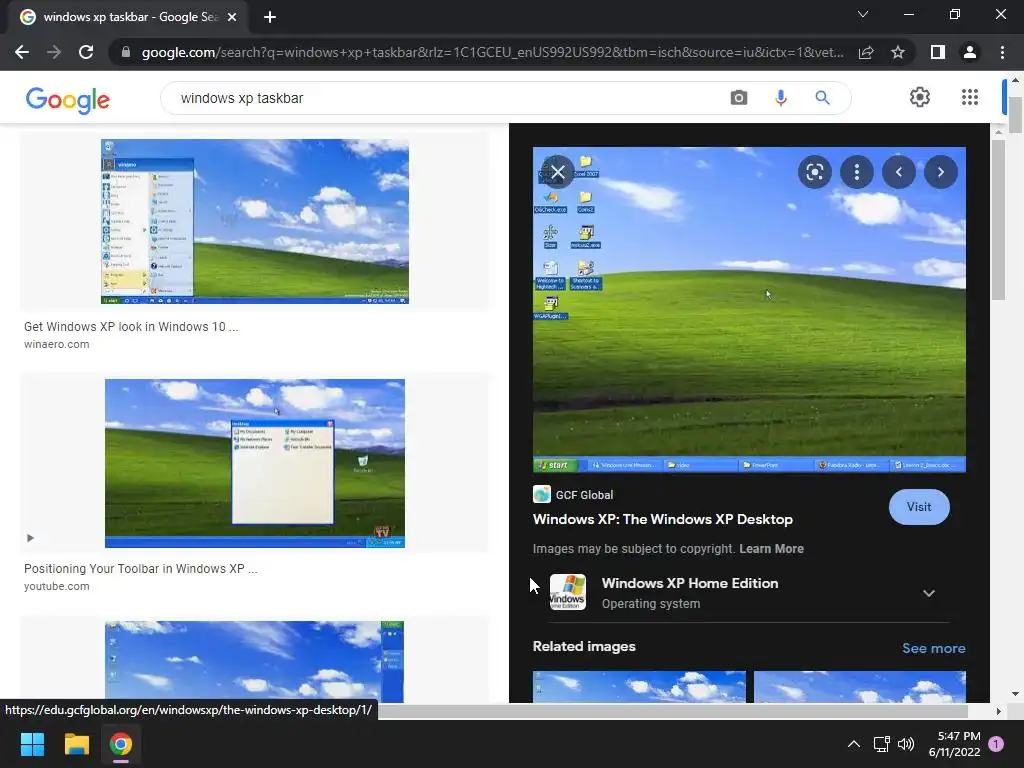
Task: Click the Chrome taskbar icon
Action: point(121,744)
